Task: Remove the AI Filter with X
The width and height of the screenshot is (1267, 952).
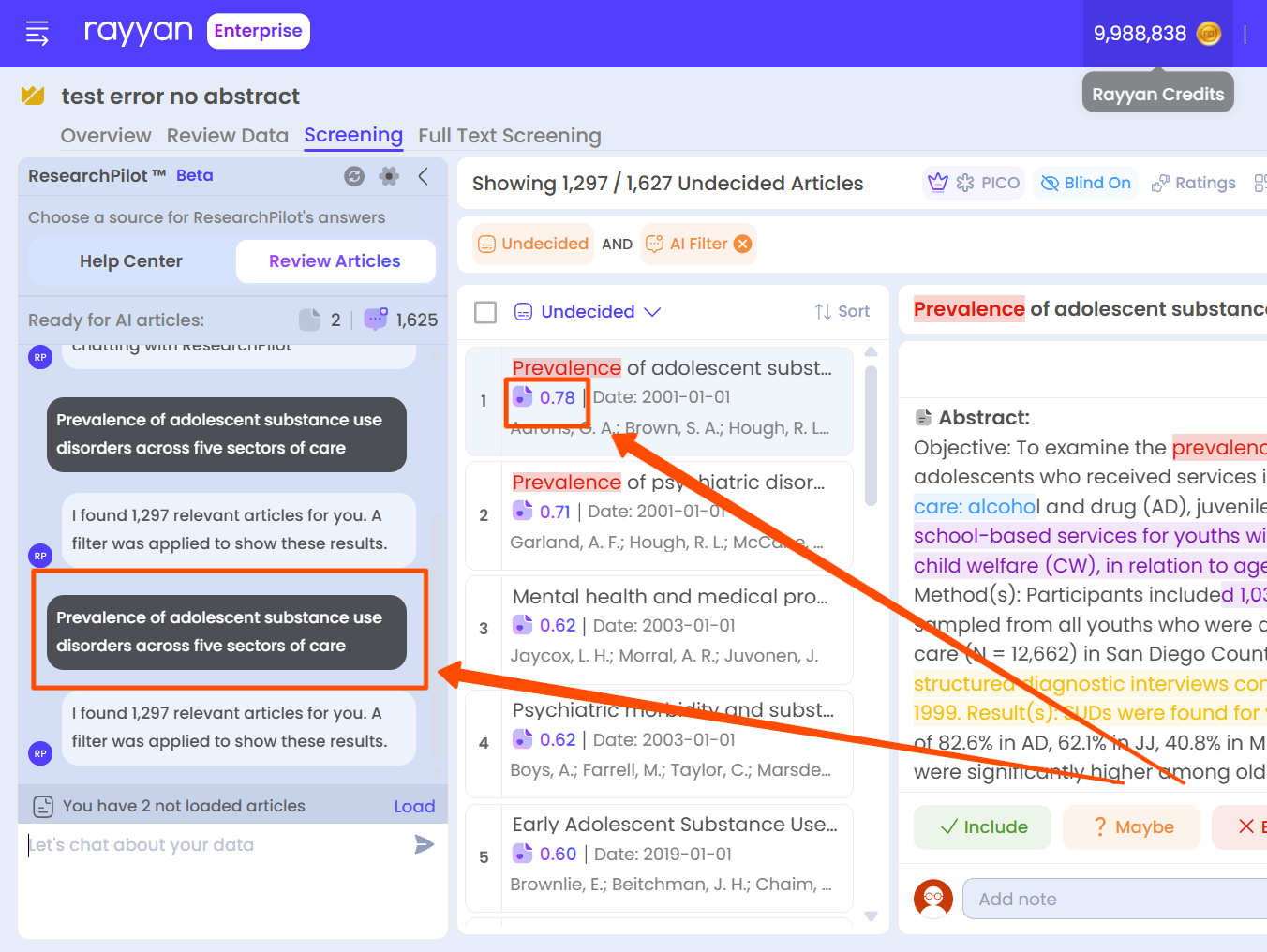Action: (x=742, y=244)
